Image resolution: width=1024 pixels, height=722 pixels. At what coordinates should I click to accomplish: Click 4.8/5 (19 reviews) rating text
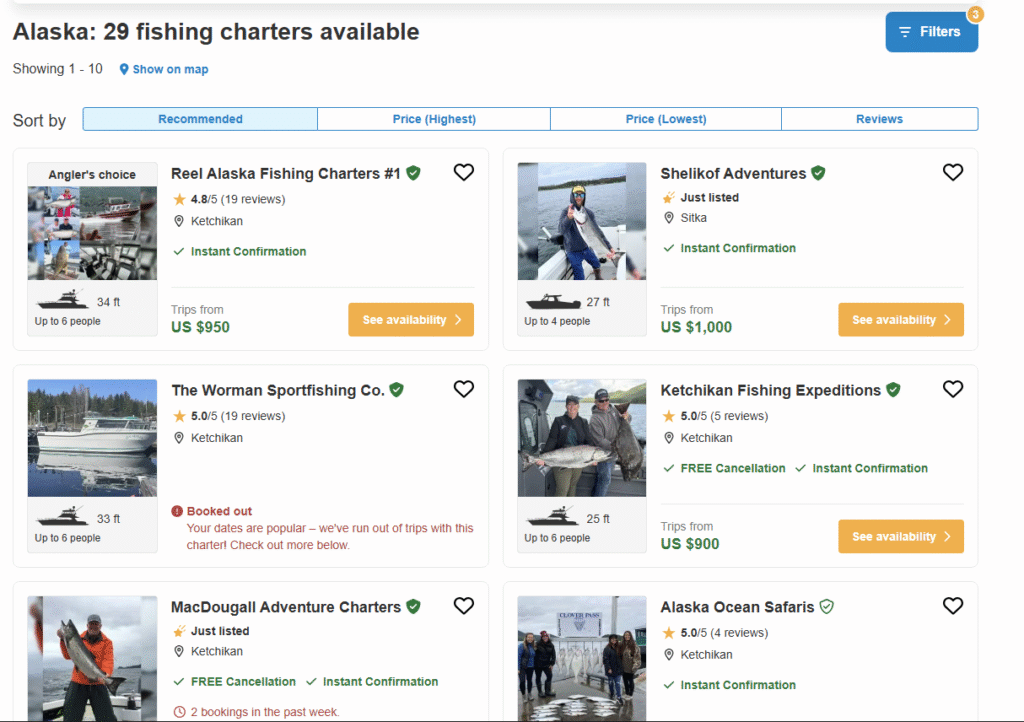click(238, 199)
